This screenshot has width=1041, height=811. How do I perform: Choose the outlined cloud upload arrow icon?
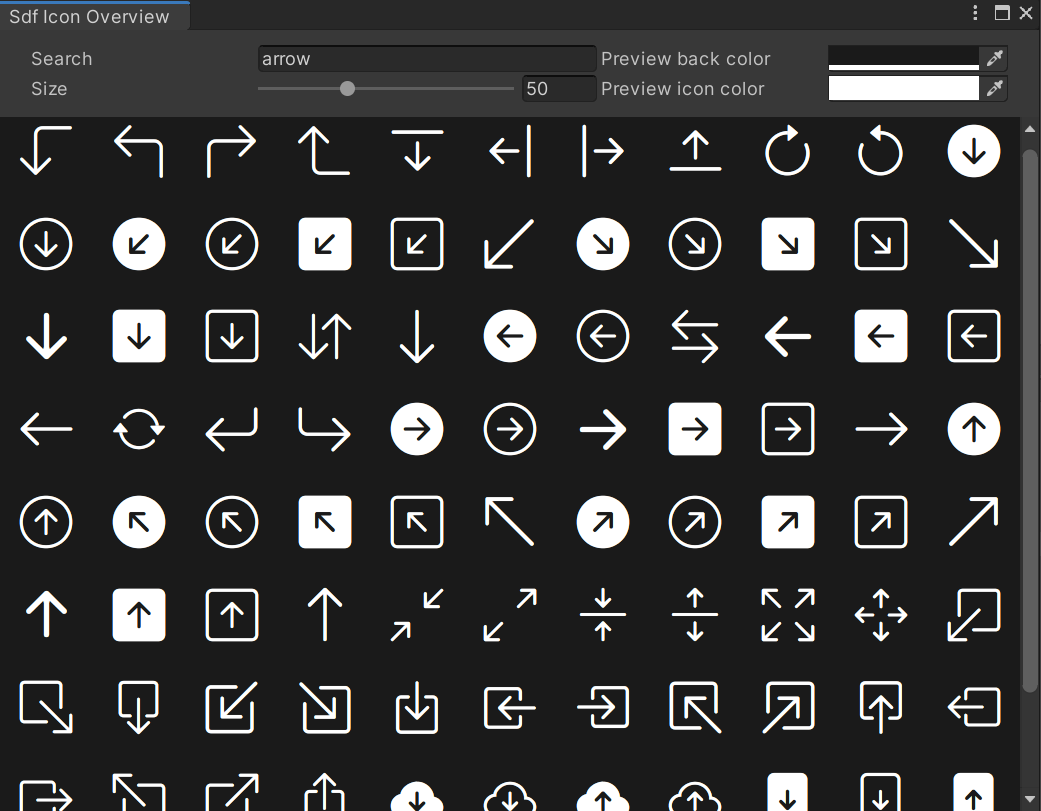pyautogui.click(x=695, y=795)
